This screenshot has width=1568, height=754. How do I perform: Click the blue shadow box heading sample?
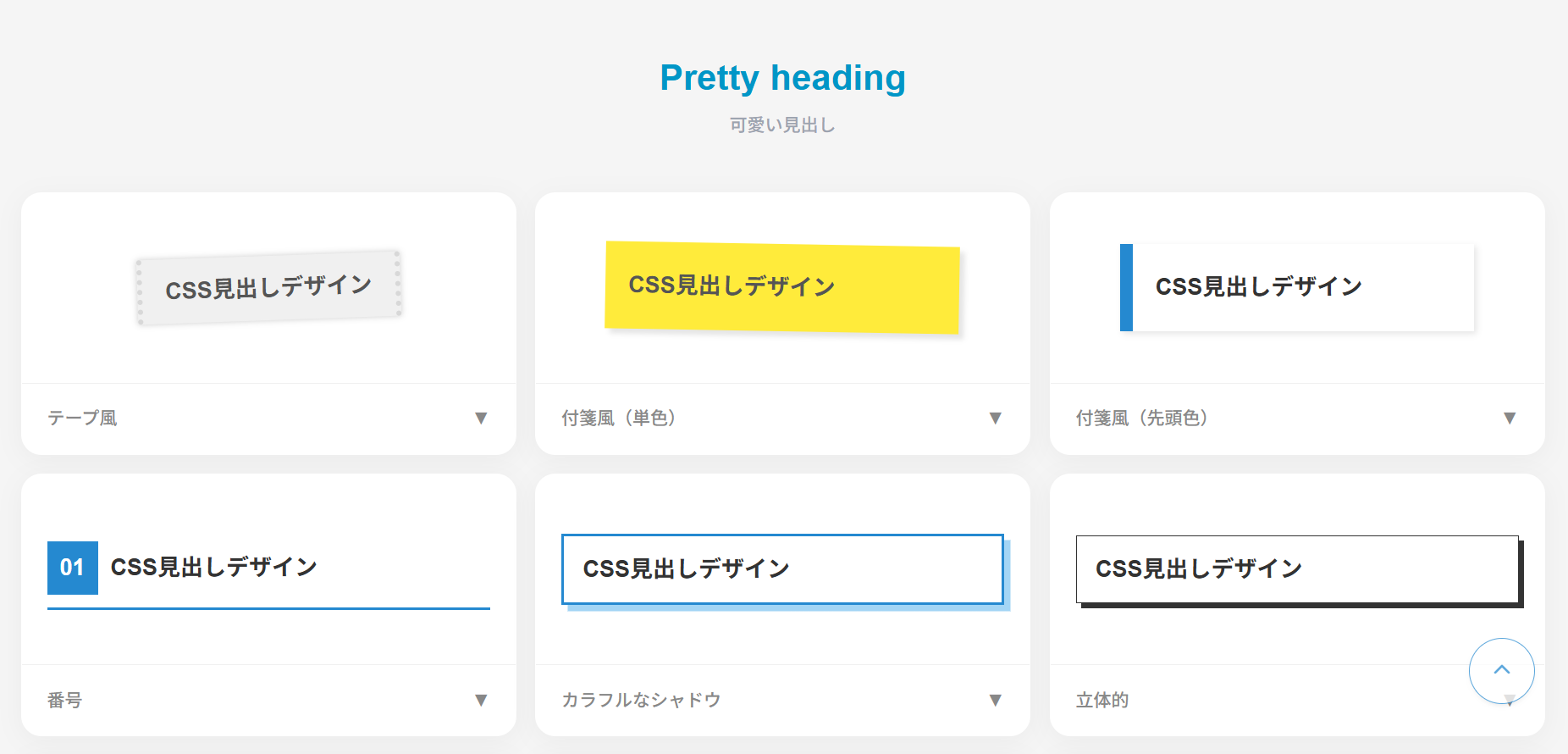tap(782, 568)
